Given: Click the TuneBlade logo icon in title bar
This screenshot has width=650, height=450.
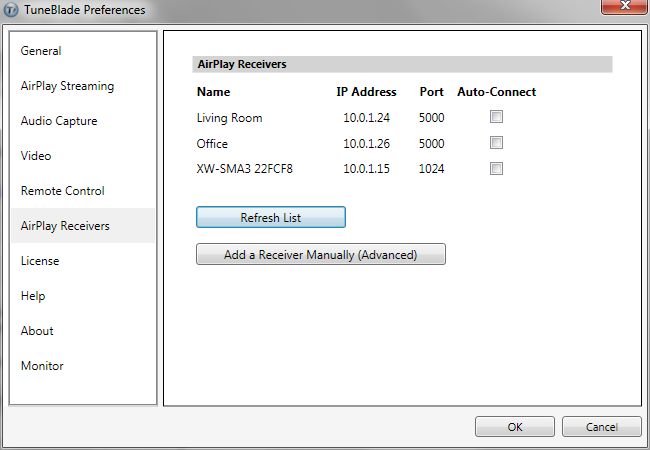Looking at the screenshot, I should click(x=11, y=10).
